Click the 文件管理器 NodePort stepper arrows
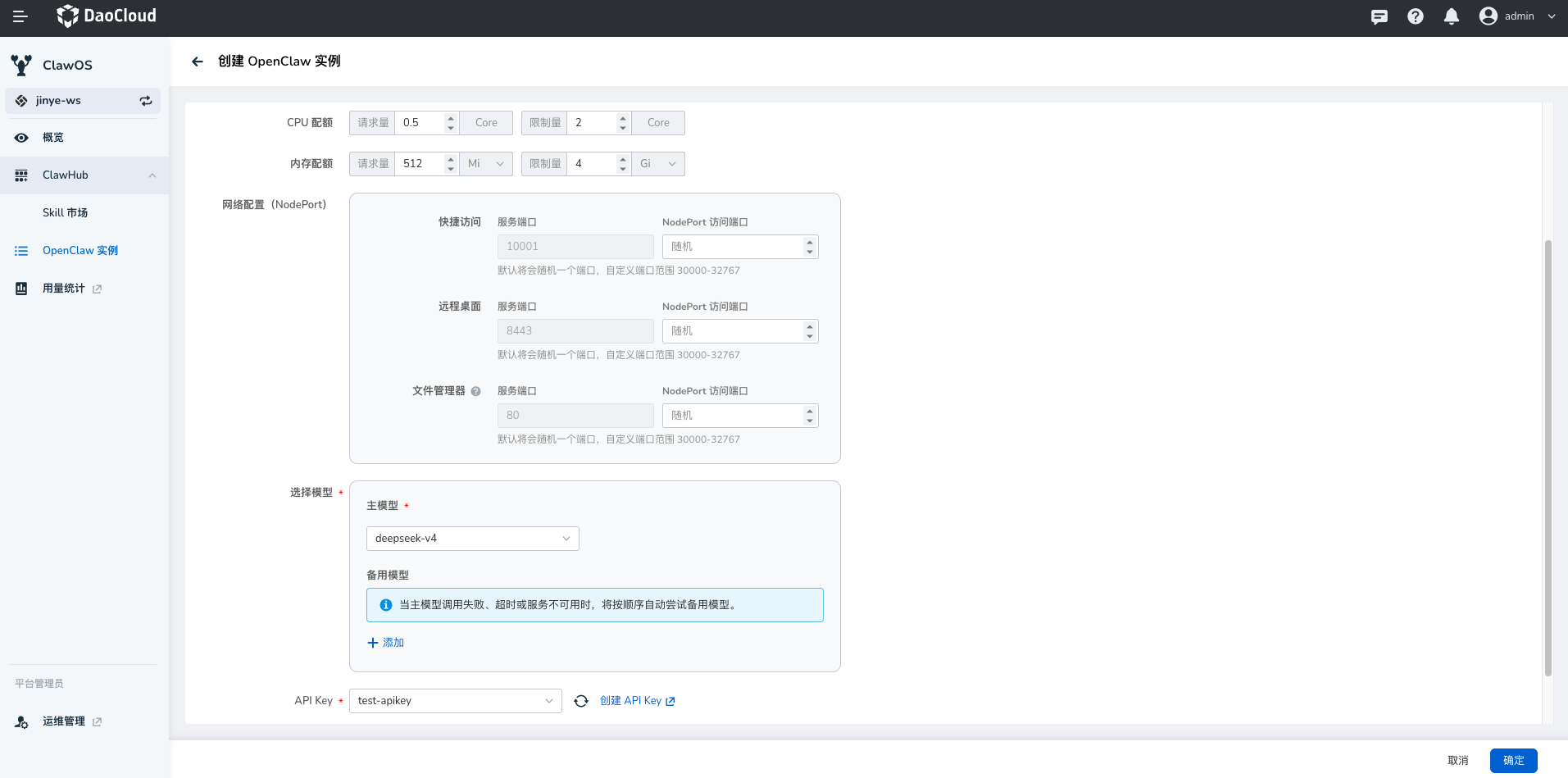The width and height of the screenshot is (1568, 778). (810, 416)
